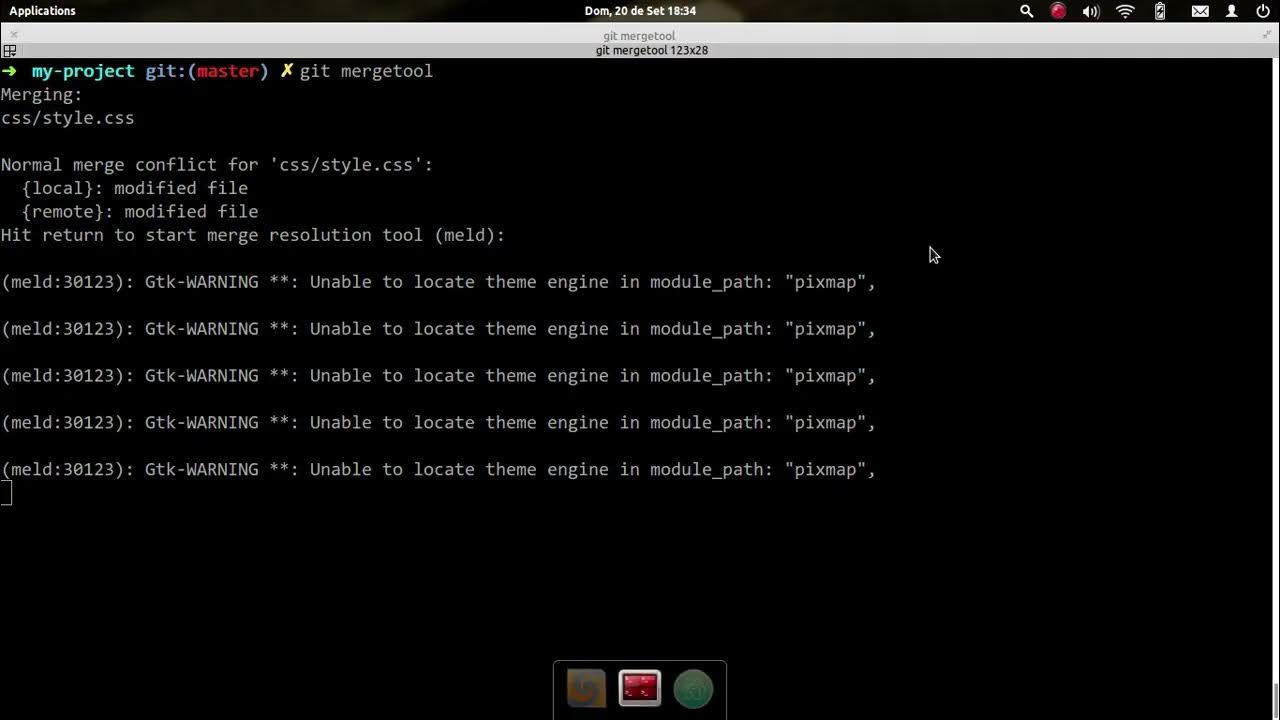The width and height of the screenshot is (1280, 720).
Task: Open the user account indicator
Action: point(1232,11)
